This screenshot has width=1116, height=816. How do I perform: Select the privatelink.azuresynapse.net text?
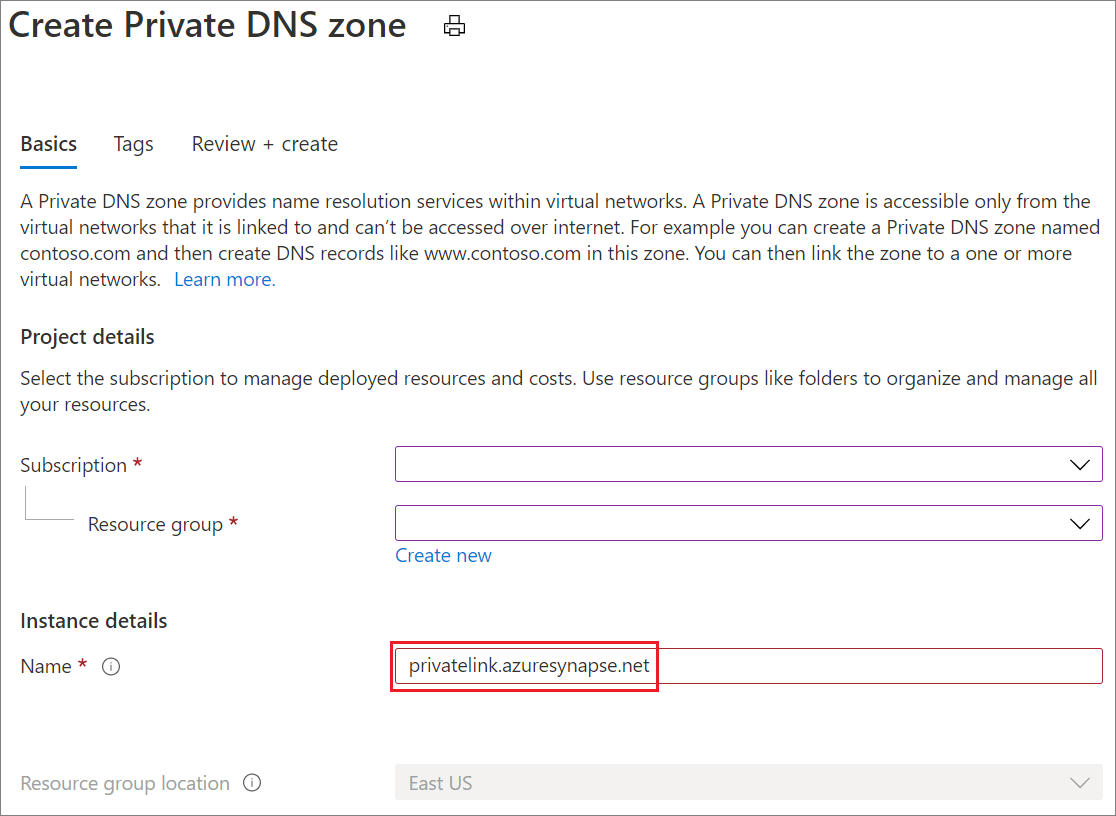(x=525, y=666)
